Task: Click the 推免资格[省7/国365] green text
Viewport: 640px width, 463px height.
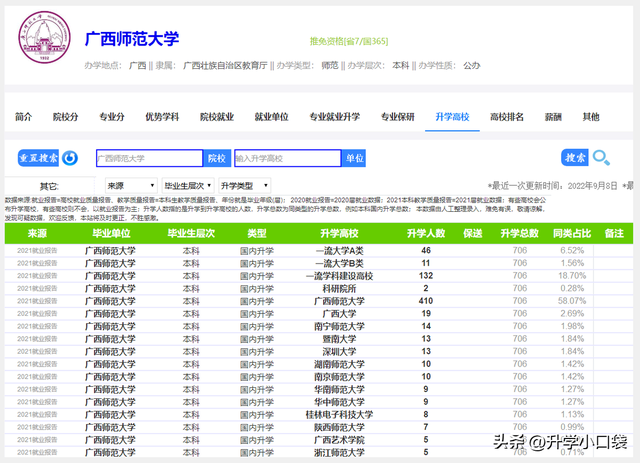Action: tap(349, 41)
